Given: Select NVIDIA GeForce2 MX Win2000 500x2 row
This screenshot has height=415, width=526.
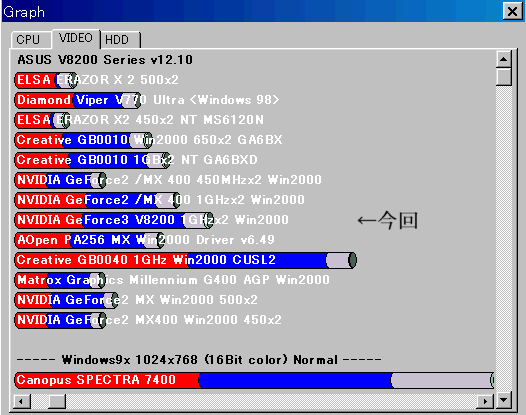Looking at the screenshot, I should 137,300.
